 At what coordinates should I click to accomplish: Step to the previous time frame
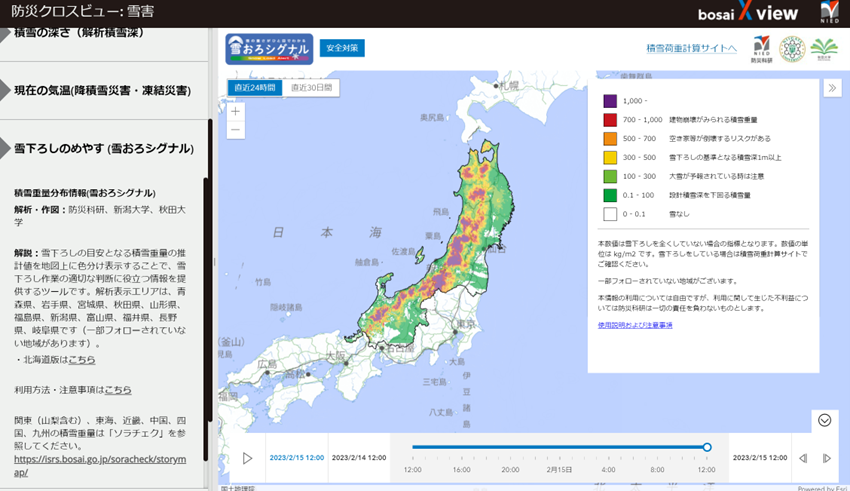point(802,458)
